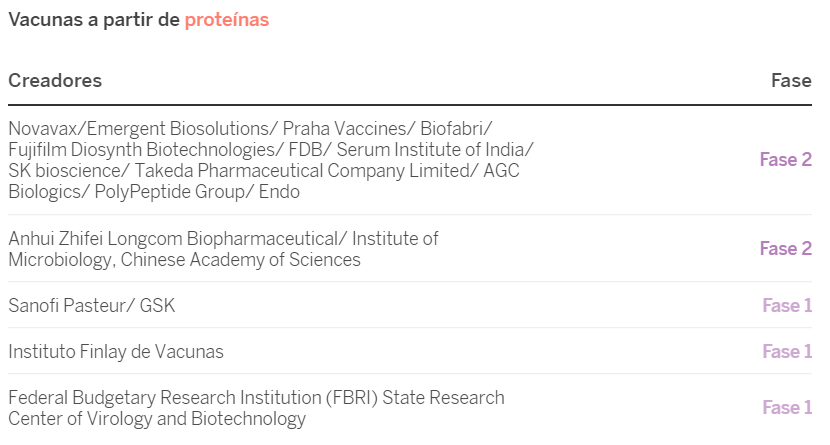This screenshot has height=445, width=830.
Task: Click the Fase 2 label for Anhui Zhifei row
Action: 785,248
